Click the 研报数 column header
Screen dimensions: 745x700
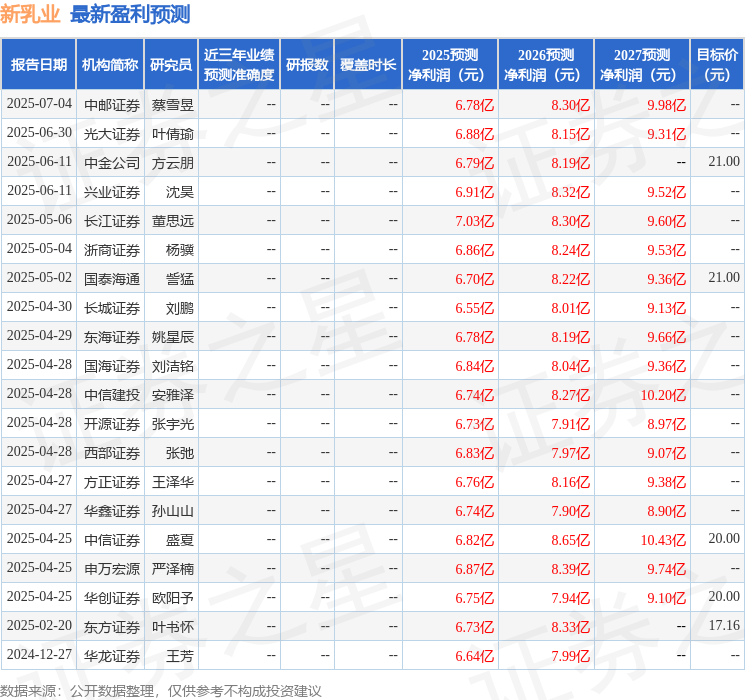tap(307, 65)
